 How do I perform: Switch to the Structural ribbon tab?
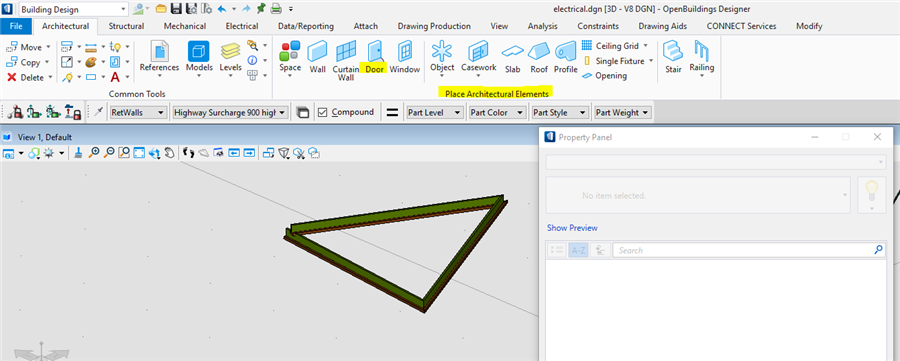[126, 26]
